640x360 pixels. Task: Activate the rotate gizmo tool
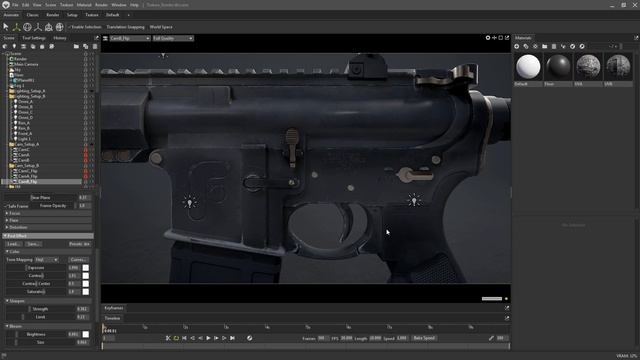tap(27, 27)
